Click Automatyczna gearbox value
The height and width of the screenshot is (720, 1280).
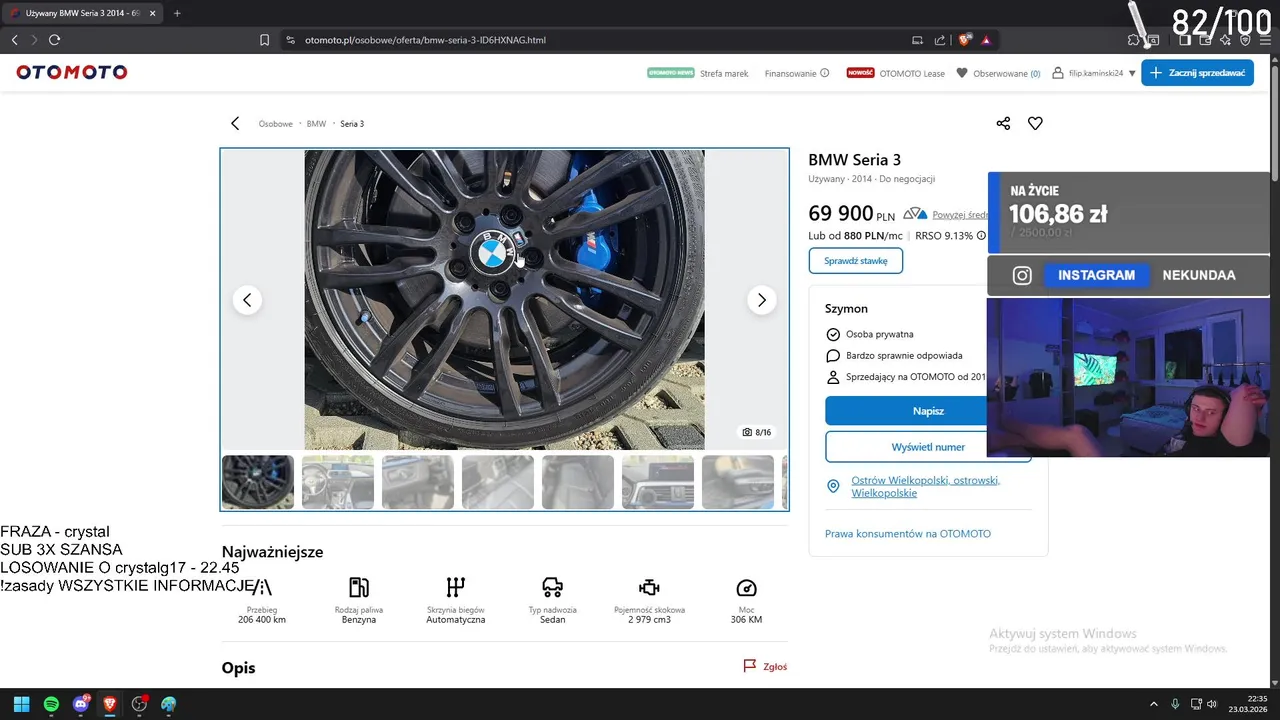456,620
